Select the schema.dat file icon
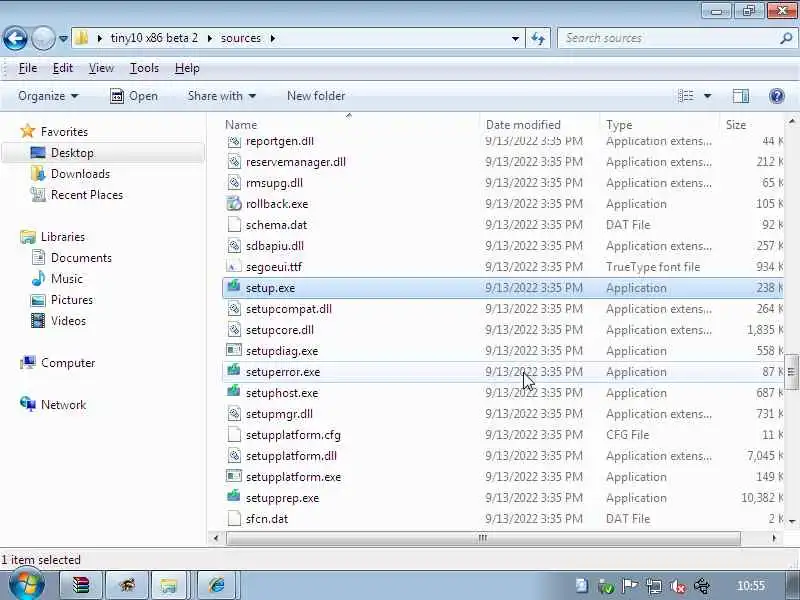 point(234,224)
